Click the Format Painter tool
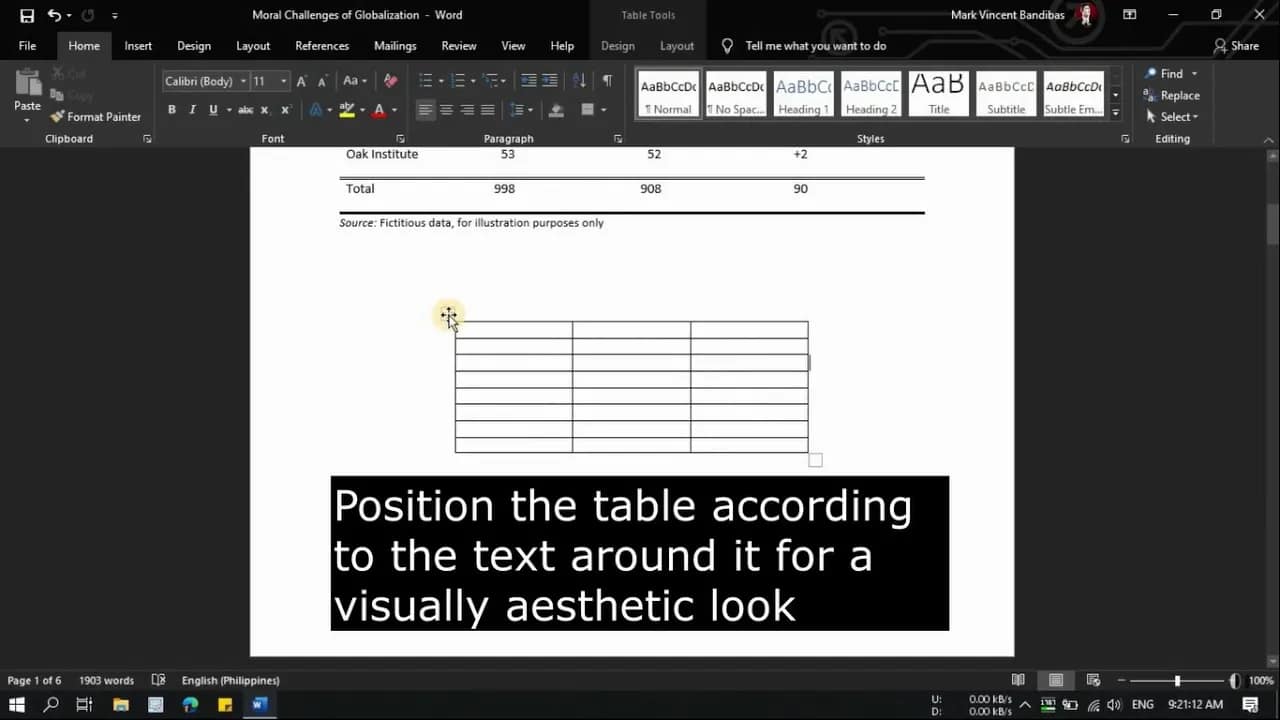Image resolution: width=1280 pixels, height=720 pixels. click(x=96, y=117)
